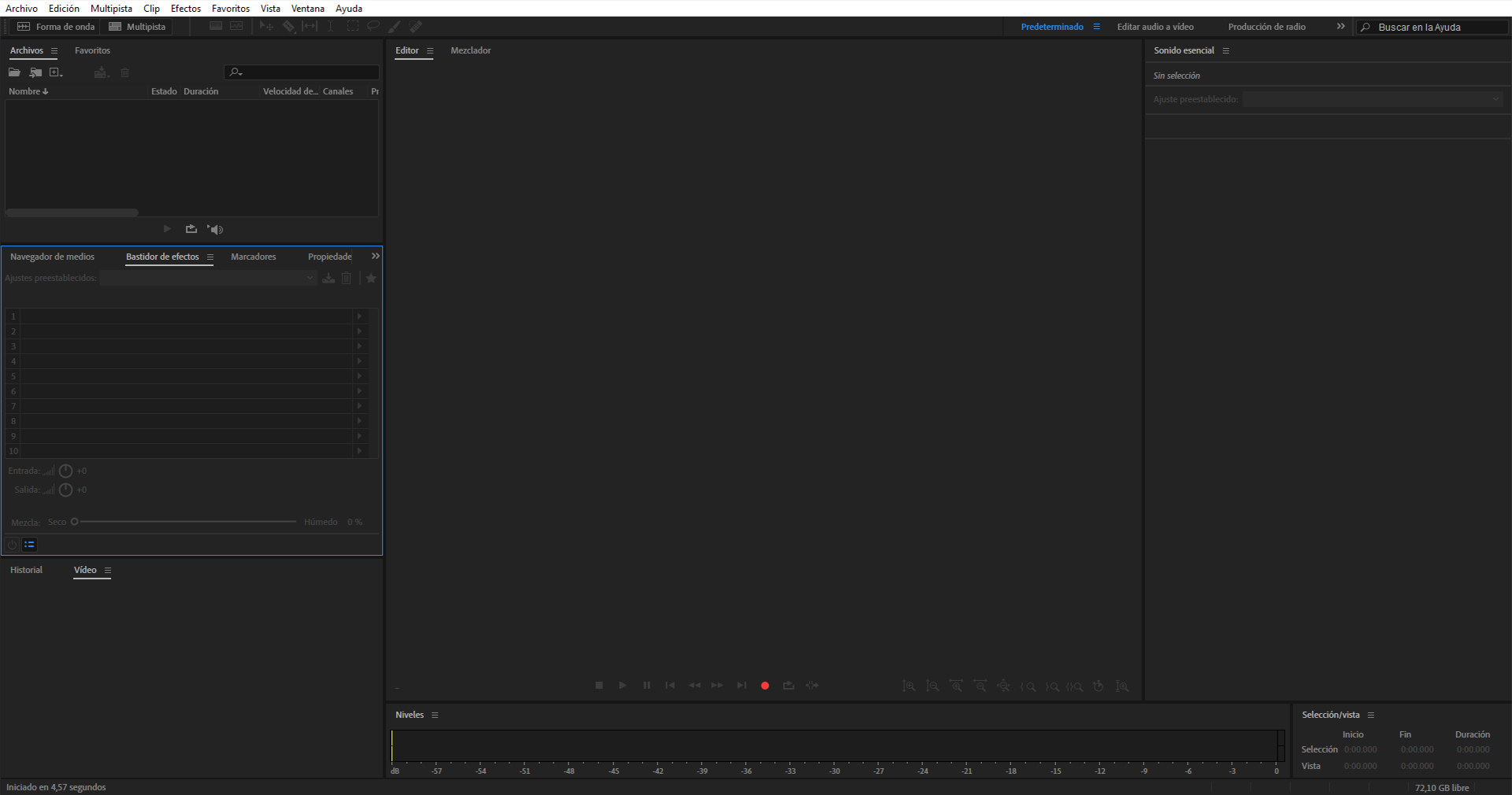Click the stop button in the Editor transport

pyautogui.click(x=599, y=686)
